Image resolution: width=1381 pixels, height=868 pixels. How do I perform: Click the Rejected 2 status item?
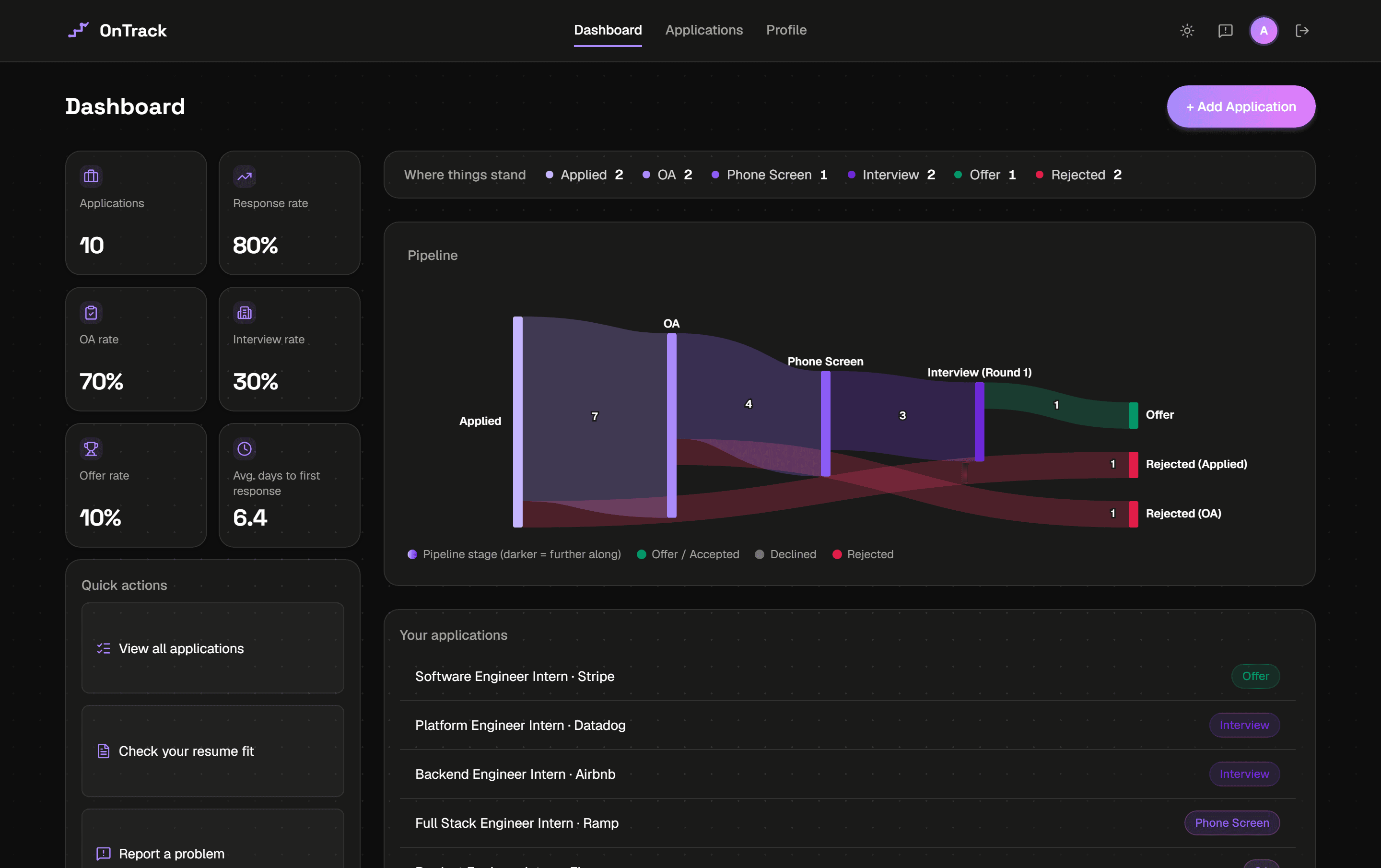(1078, 175)
